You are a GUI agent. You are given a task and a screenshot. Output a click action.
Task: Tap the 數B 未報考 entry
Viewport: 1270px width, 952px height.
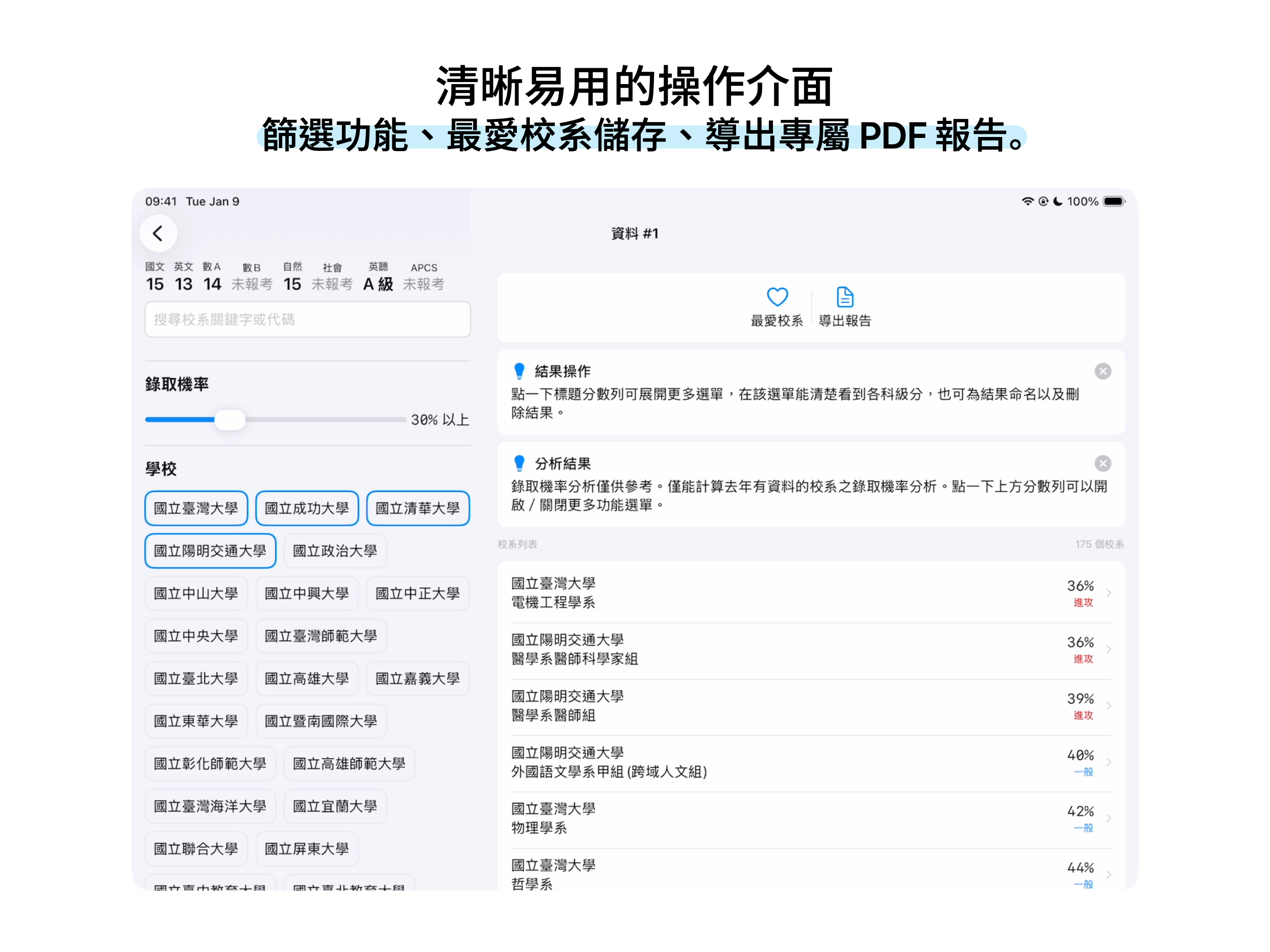[252, 277]
